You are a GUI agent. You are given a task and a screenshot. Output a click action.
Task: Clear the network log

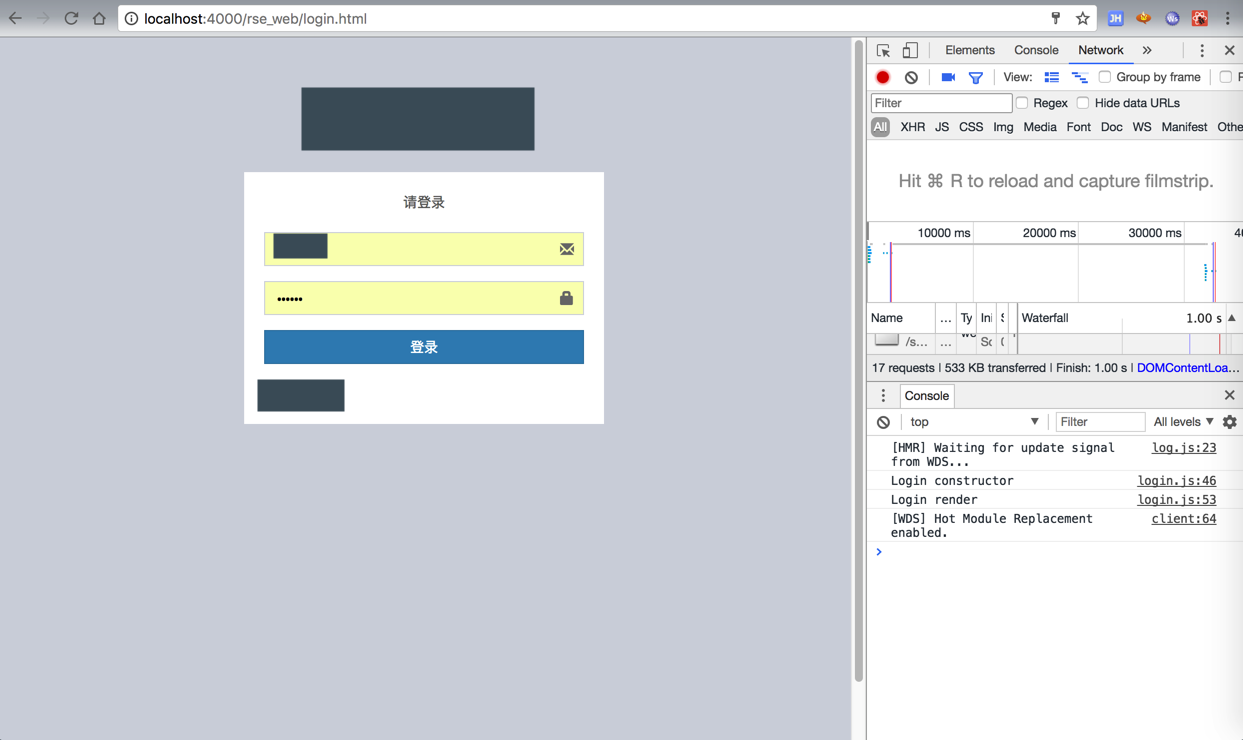(911, 77)
